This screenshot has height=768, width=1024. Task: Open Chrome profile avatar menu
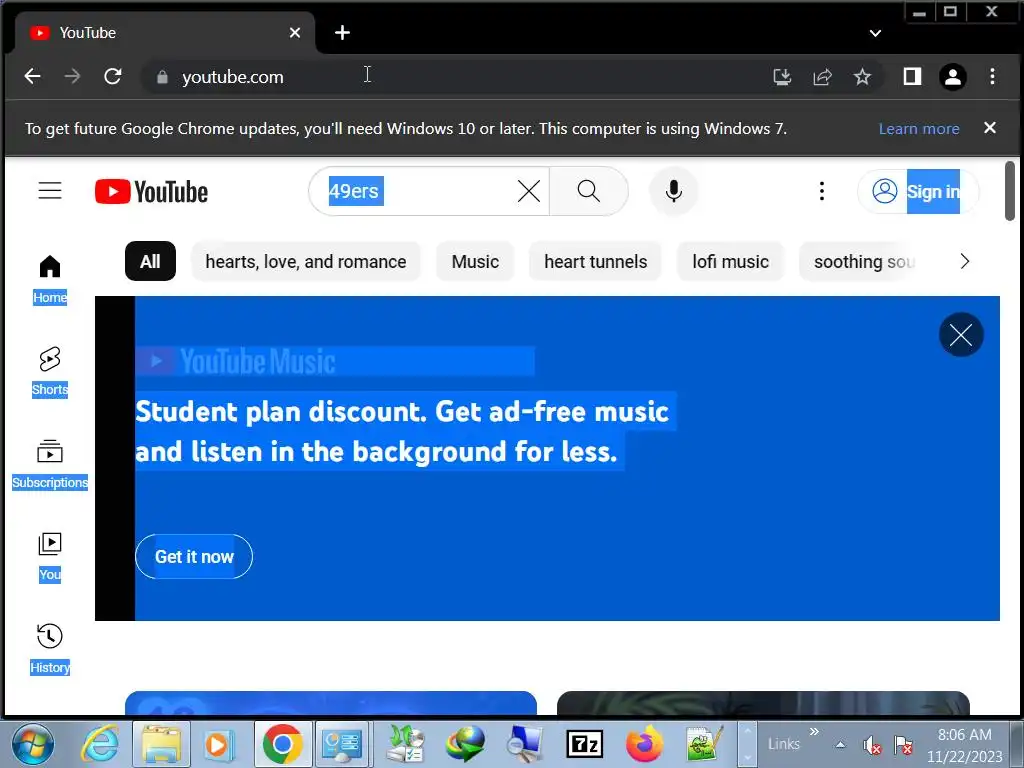click(953, 76)
